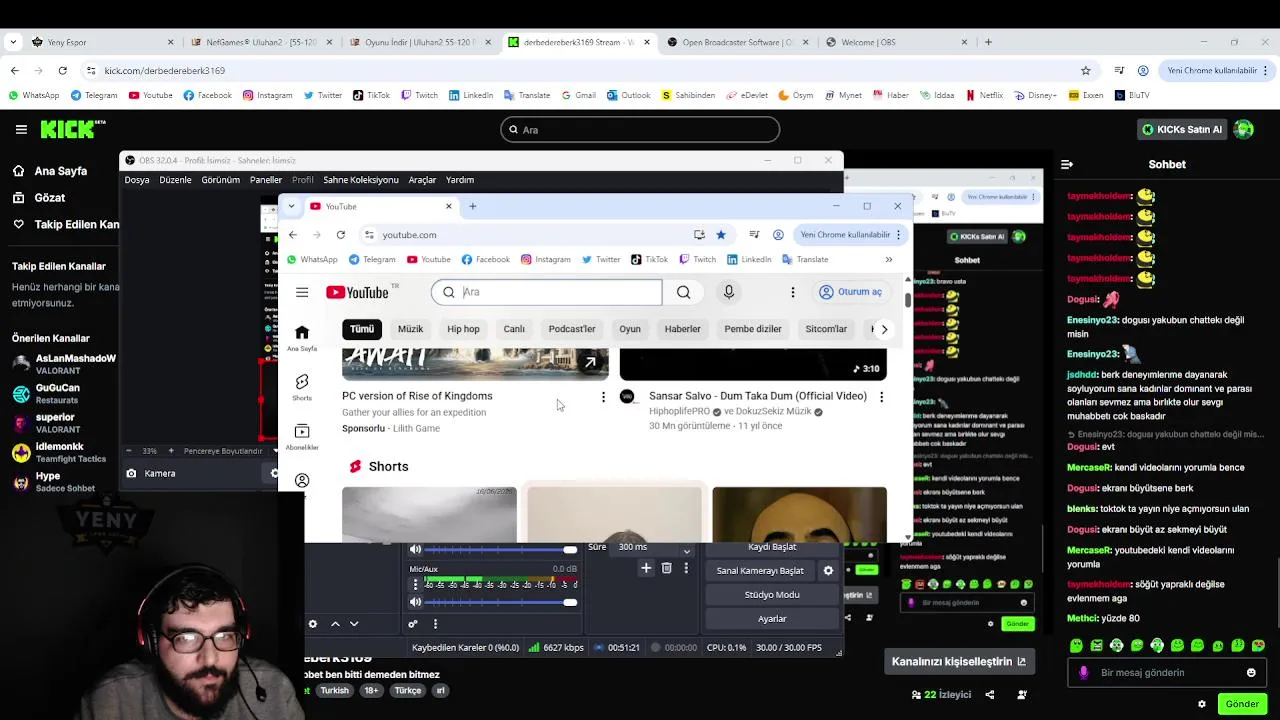The image size is (1280, 720).
Task: Open the OBS Düzenle menu
Action: 175,180
